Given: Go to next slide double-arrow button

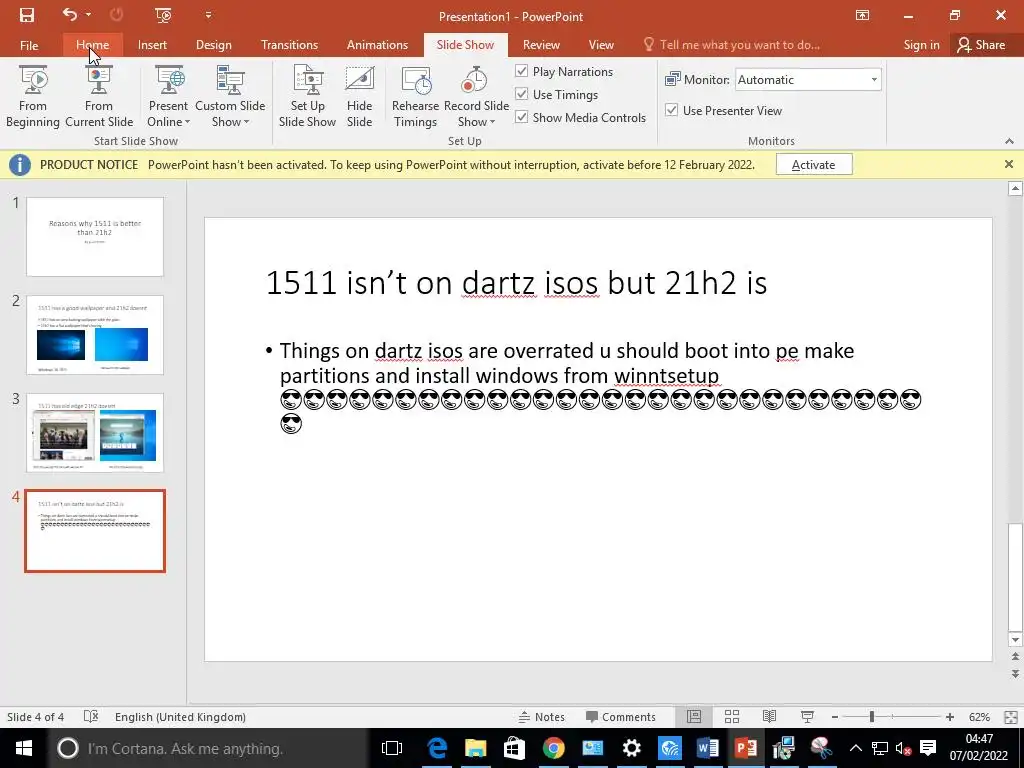Looking at the screenshot, I should point(1015,673).
